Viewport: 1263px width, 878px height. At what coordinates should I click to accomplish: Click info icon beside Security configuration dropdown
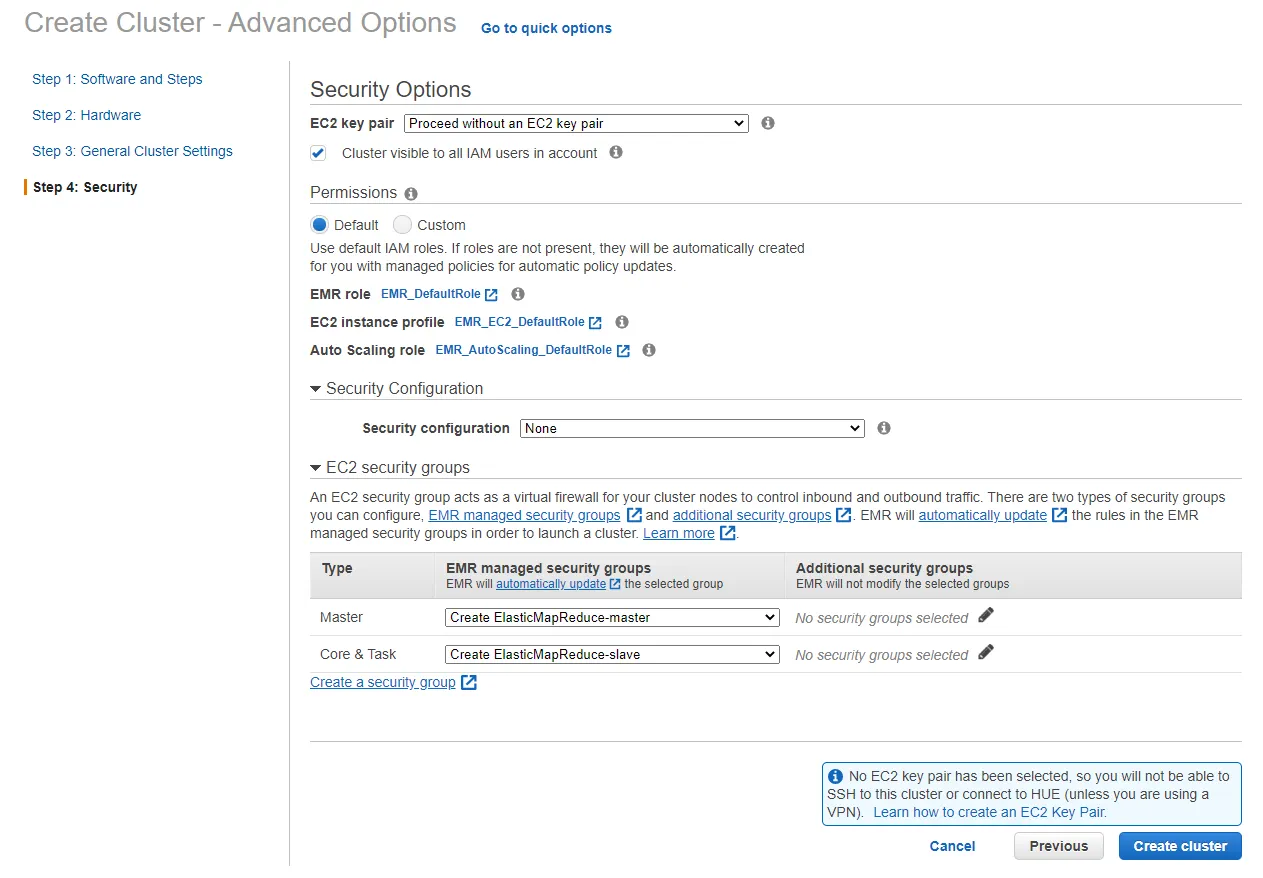tap(884, 428)
